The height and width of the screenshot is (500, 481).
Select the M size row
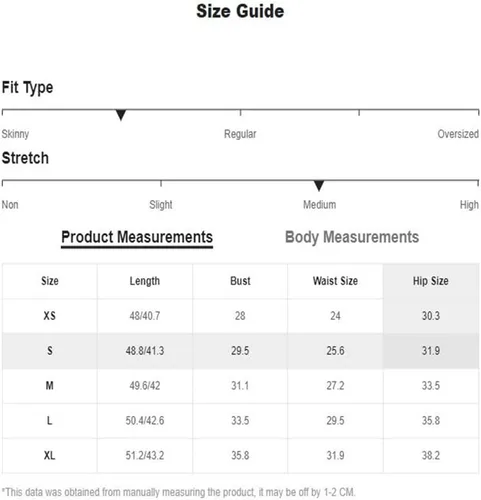[x=240, y=386]
